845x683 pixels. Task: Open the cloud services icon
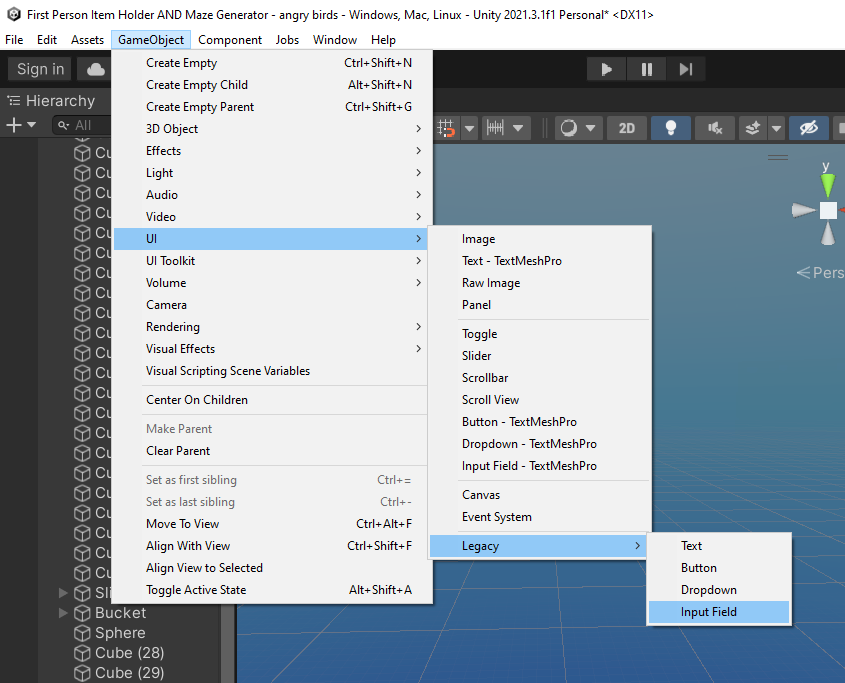[x=95, y=69]
